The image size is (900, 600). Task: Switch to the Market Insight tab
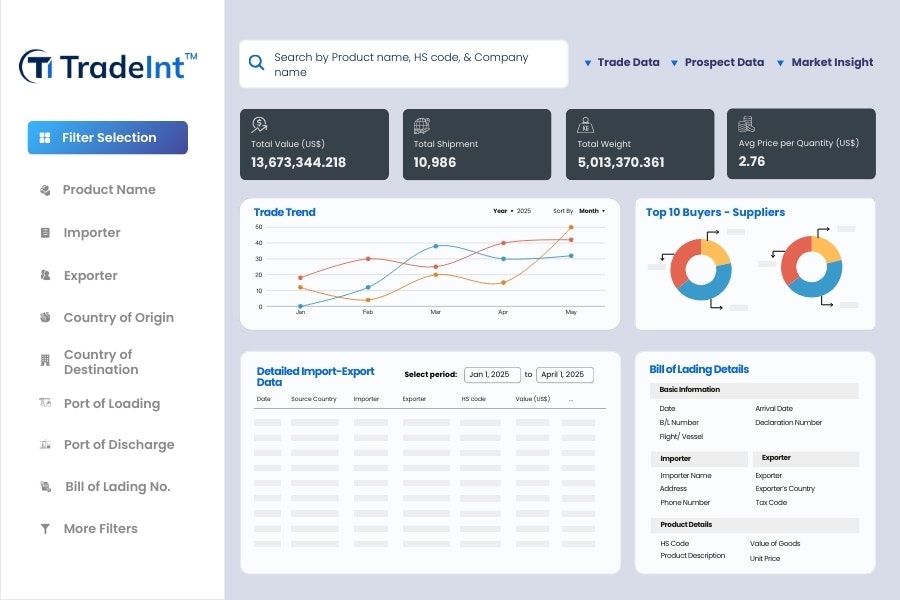[832, 62]
